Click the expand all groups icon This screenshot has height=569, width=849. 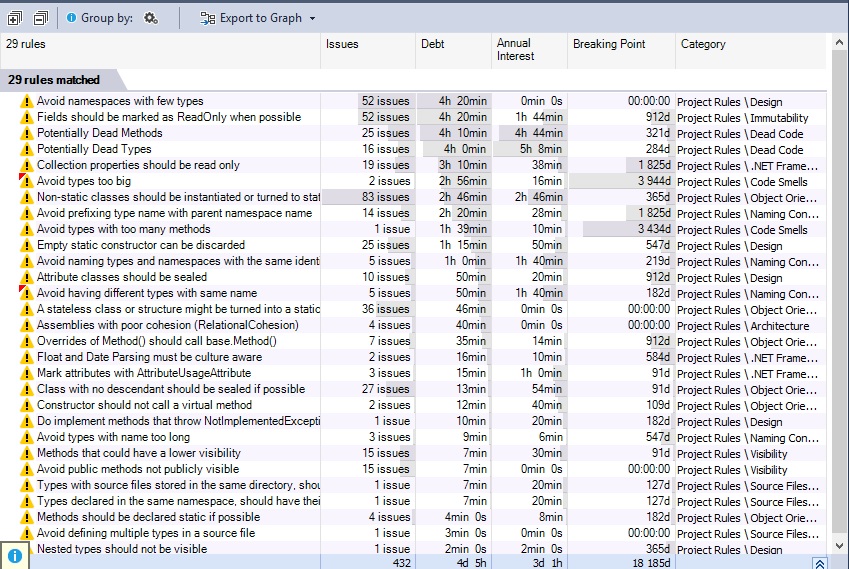coord(15,18)
